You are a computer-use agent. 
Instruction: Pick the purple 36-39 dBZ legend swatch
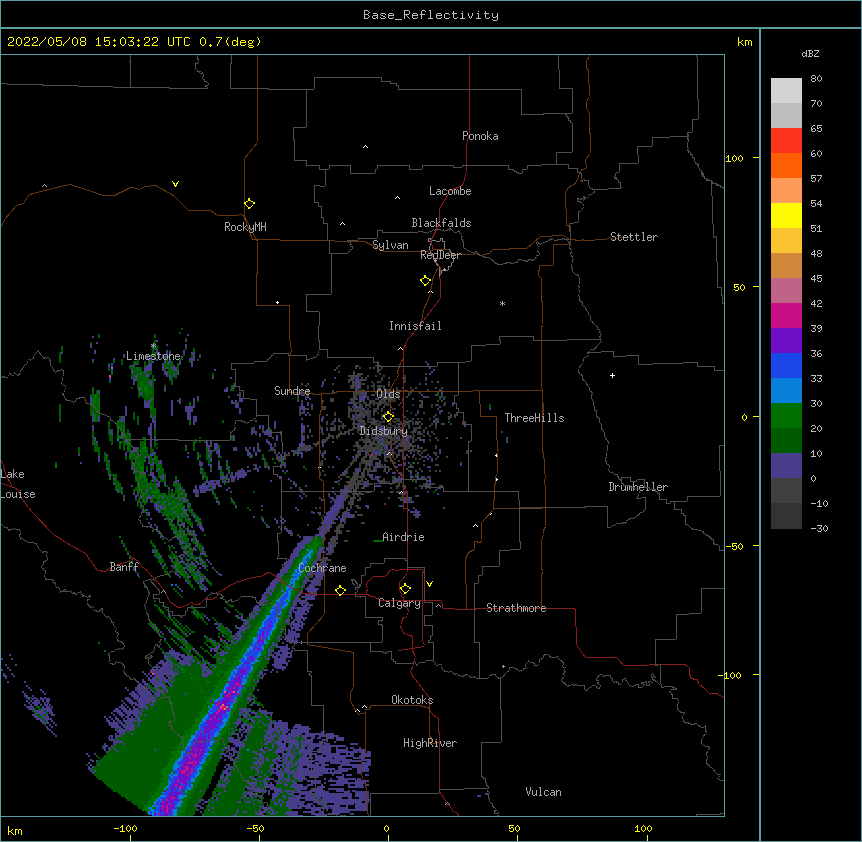click(x=786, y=341)
